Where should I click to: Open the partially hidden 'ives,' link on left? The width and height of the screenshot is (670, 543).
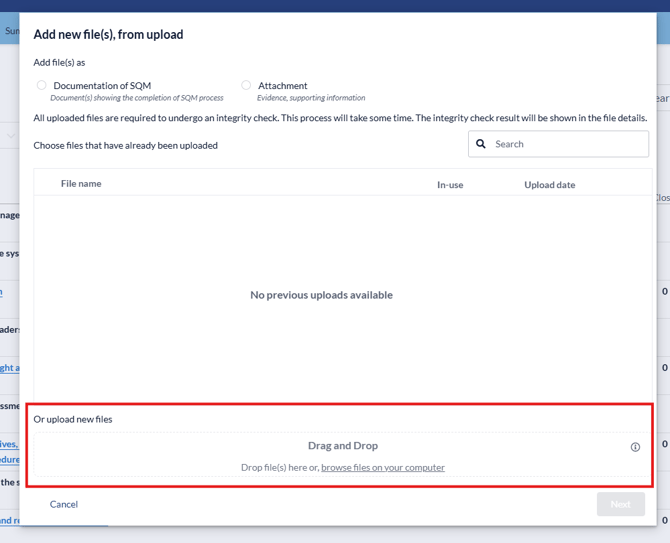[x=9, y=444]
